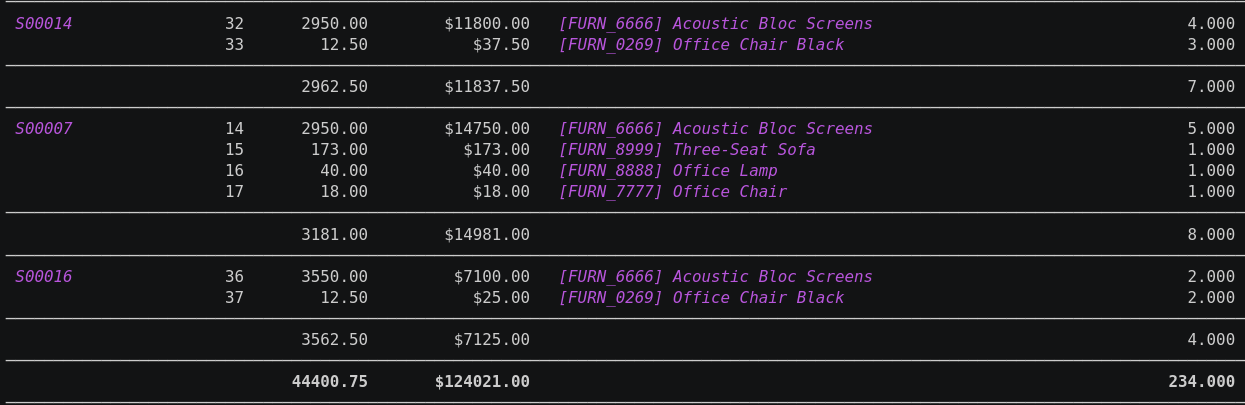1245x405 pixels.
Task: Open sales order S00014 link
Action: (44, 24)
